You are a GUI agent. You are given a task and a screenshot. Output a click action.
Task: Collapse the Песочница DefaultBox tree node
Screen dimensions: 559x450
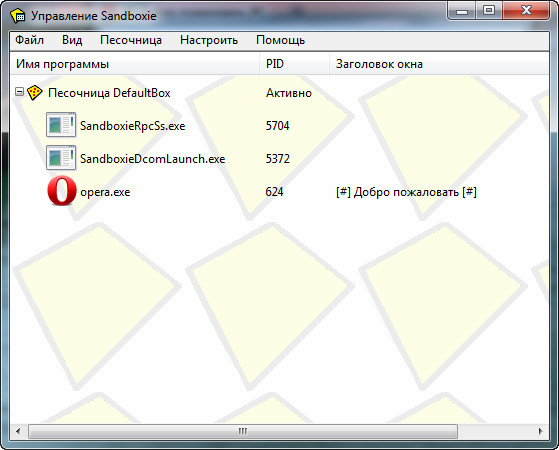tap(19, 92)
